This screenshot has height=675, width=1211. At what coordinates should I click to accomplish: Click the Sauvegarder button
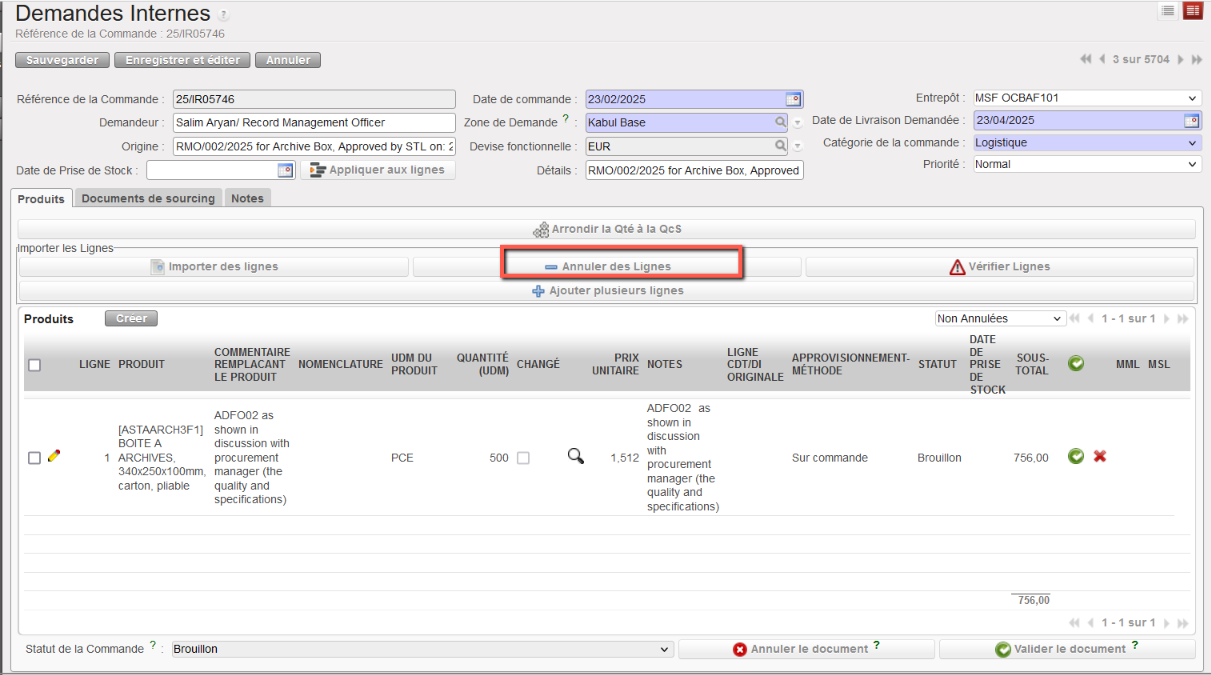click(62, 60)
